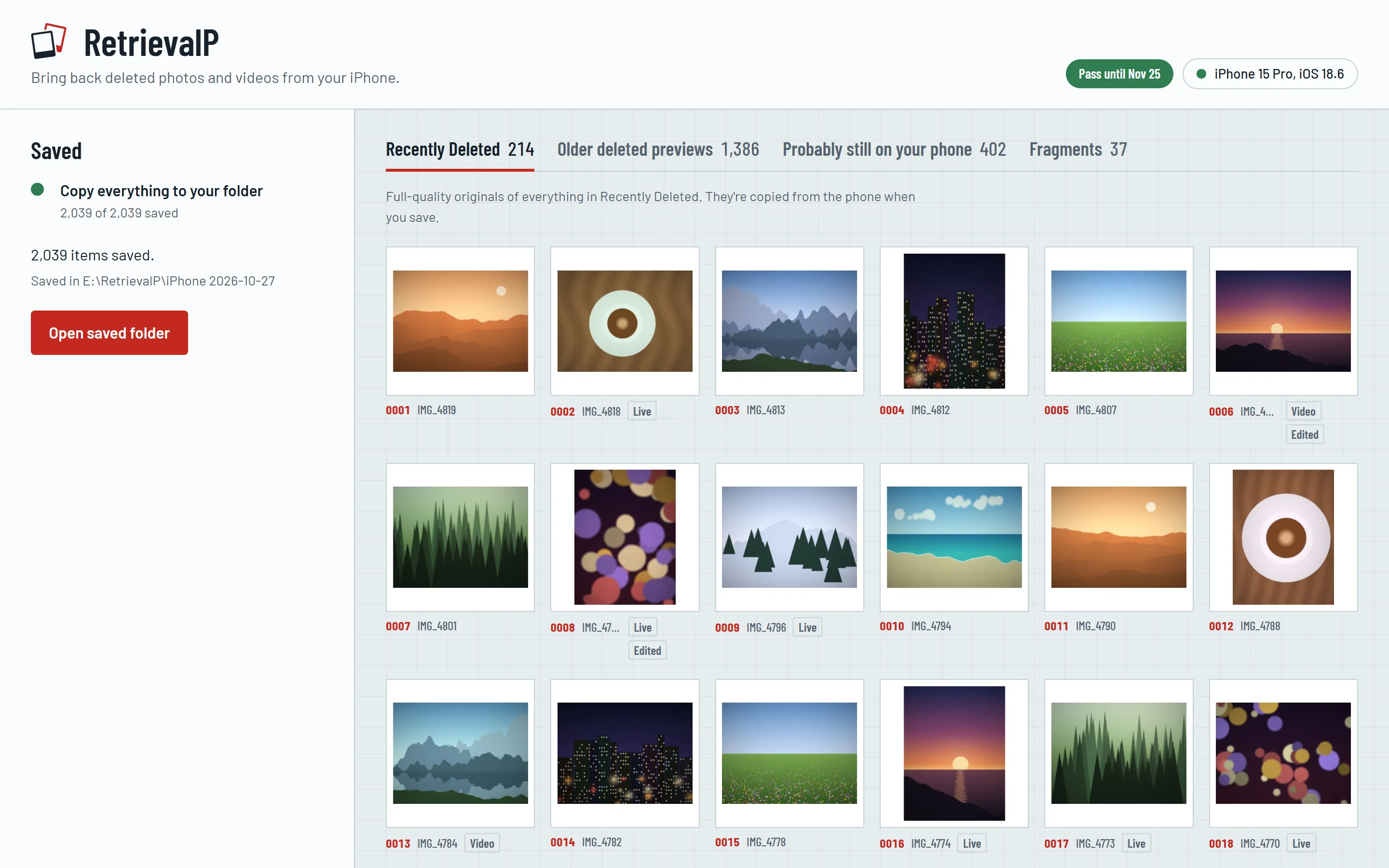Select the night city thumbnail IMG_4812
The height and width of the screenshot is (868, 1389).
coord(953,321)
